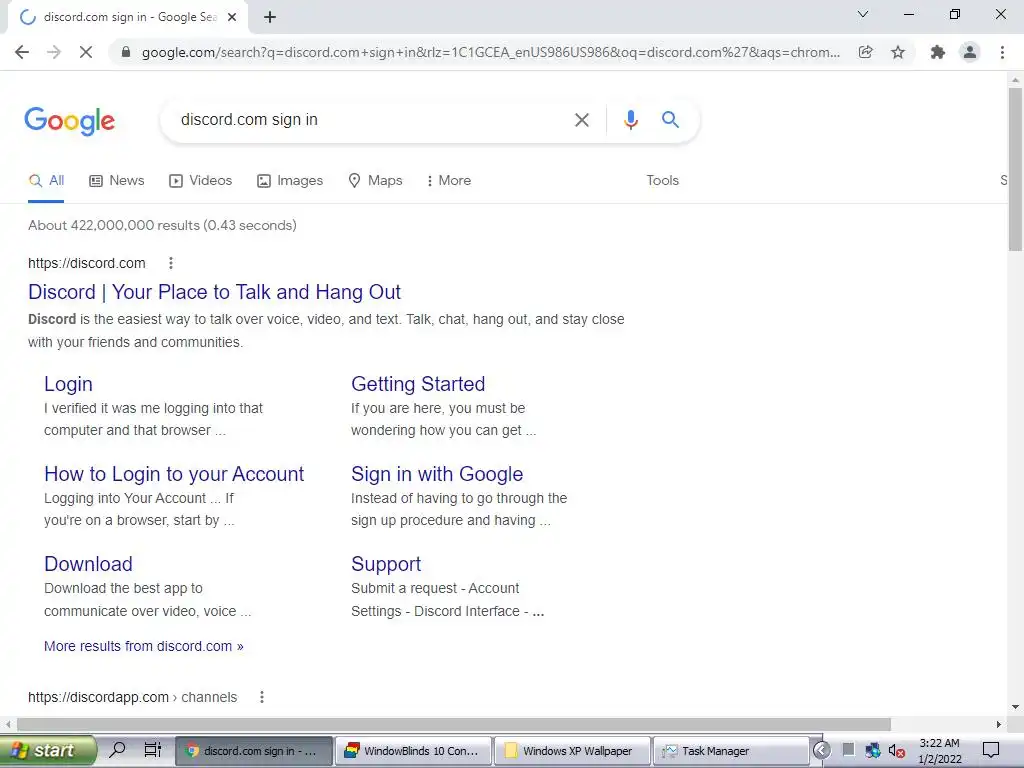Viewport: 1024px width, 768px height.
Task: Click the forward navigation arrow
Action: [x=54, y=52]
